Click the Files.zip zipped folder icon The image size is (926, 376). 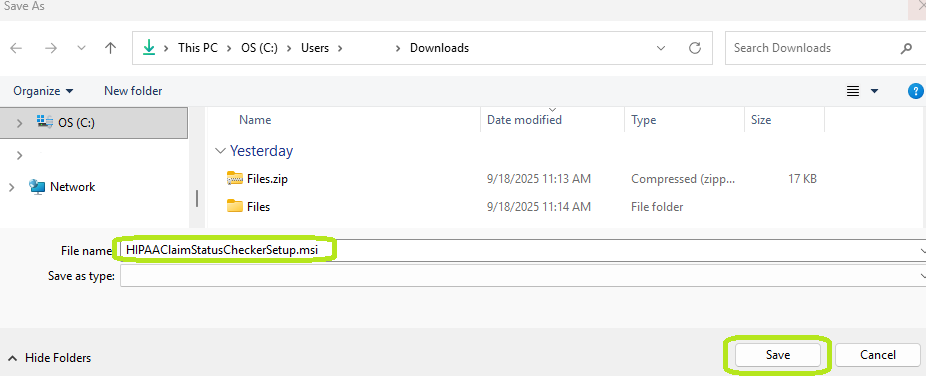(x=234, y=178)
